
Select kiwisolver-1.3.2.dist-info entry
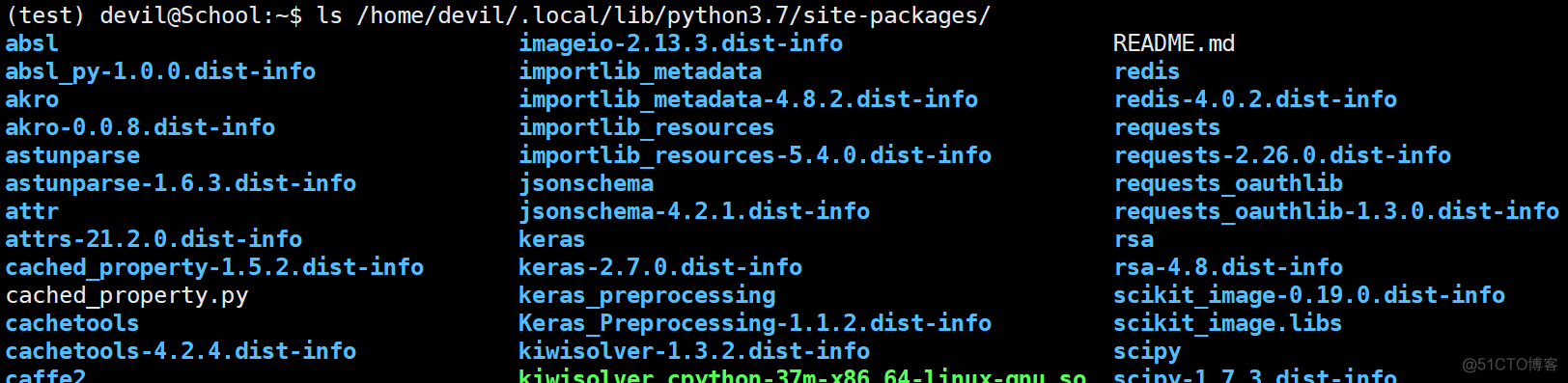(x=694, y=351)
